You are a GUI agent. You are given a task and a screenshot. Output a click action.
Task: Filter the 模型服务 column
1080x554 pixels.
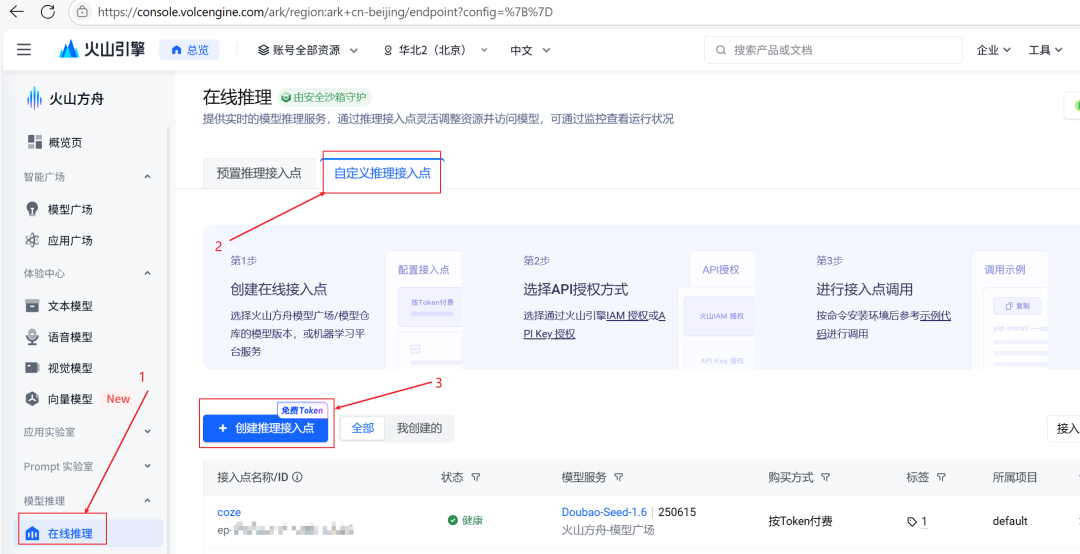pyautogui.click(x=619, y=478)
